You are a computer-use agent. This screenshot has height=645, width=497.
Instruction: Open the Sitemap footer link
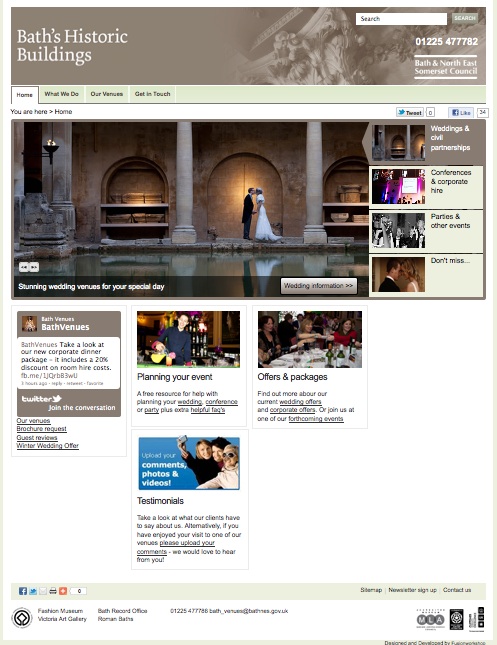[371, 590]
